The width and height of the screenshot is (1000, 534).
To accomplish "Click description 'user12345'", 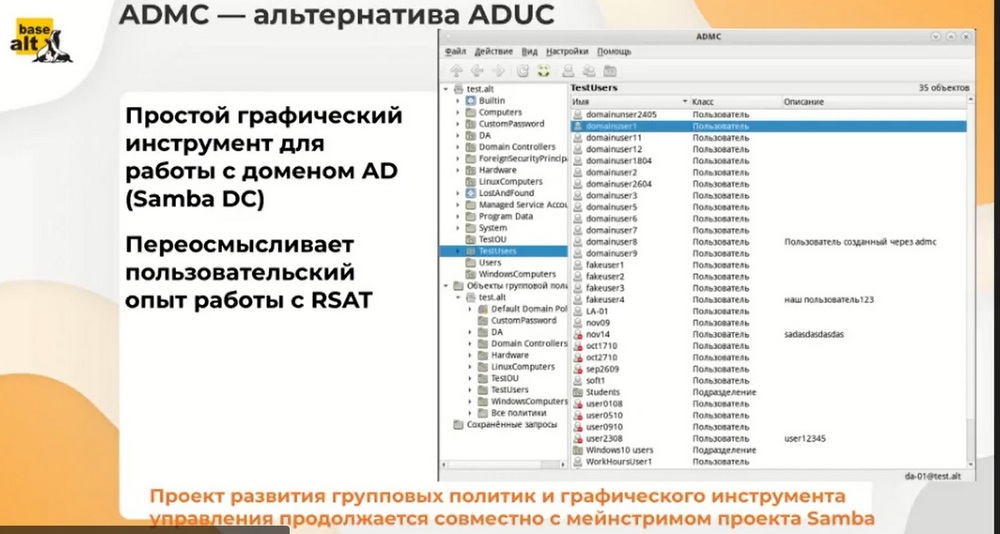I will tap(805, 438).
